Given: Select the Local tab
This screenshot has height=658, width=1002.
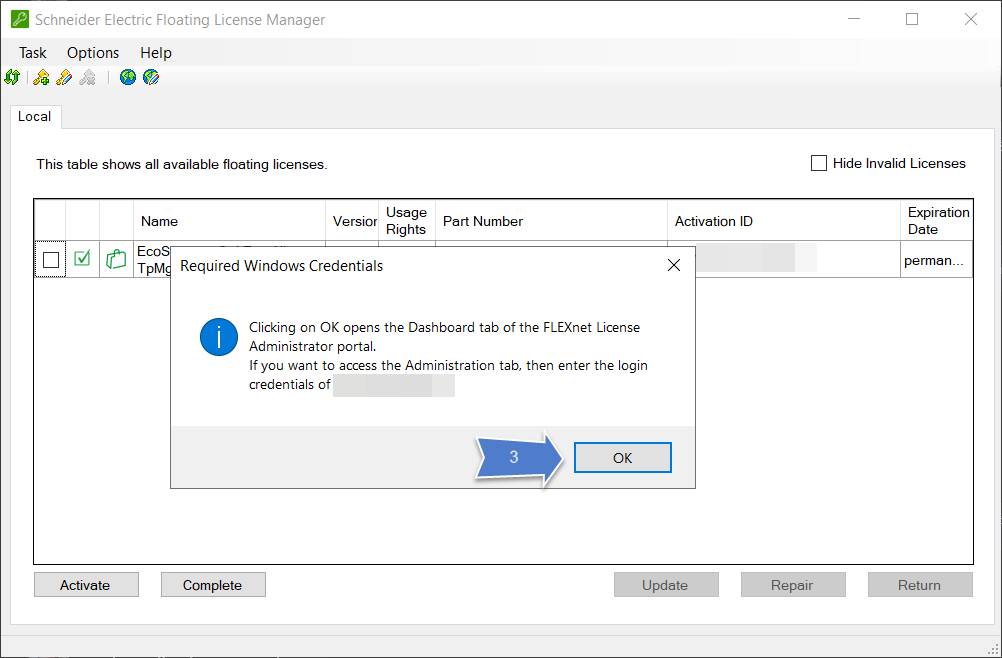Looking at the screenshot, I should point(35,116).
